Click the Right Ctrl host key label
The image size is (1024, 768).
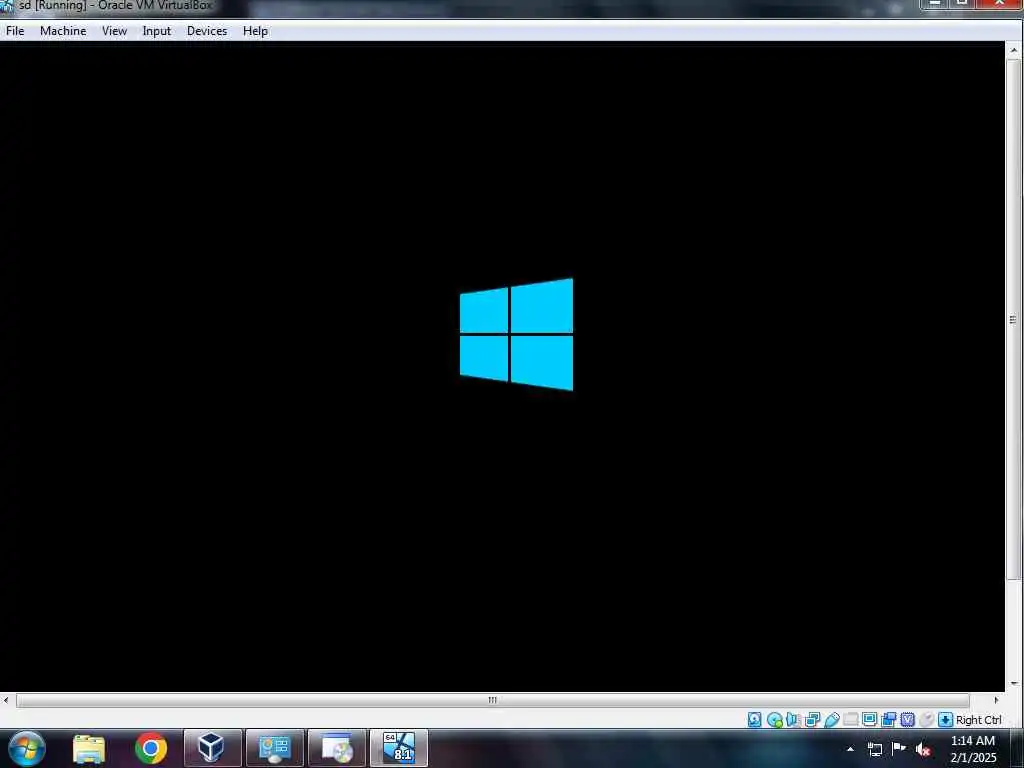tap(979, 720)
